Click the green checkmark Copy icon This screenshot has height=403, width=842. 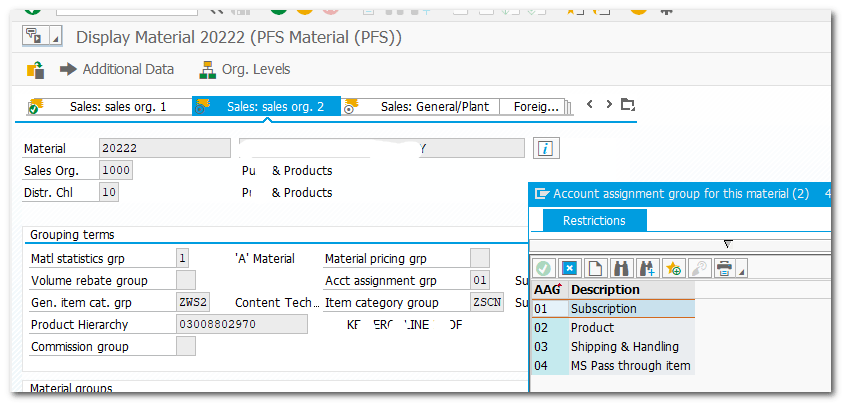click(544, 268)
